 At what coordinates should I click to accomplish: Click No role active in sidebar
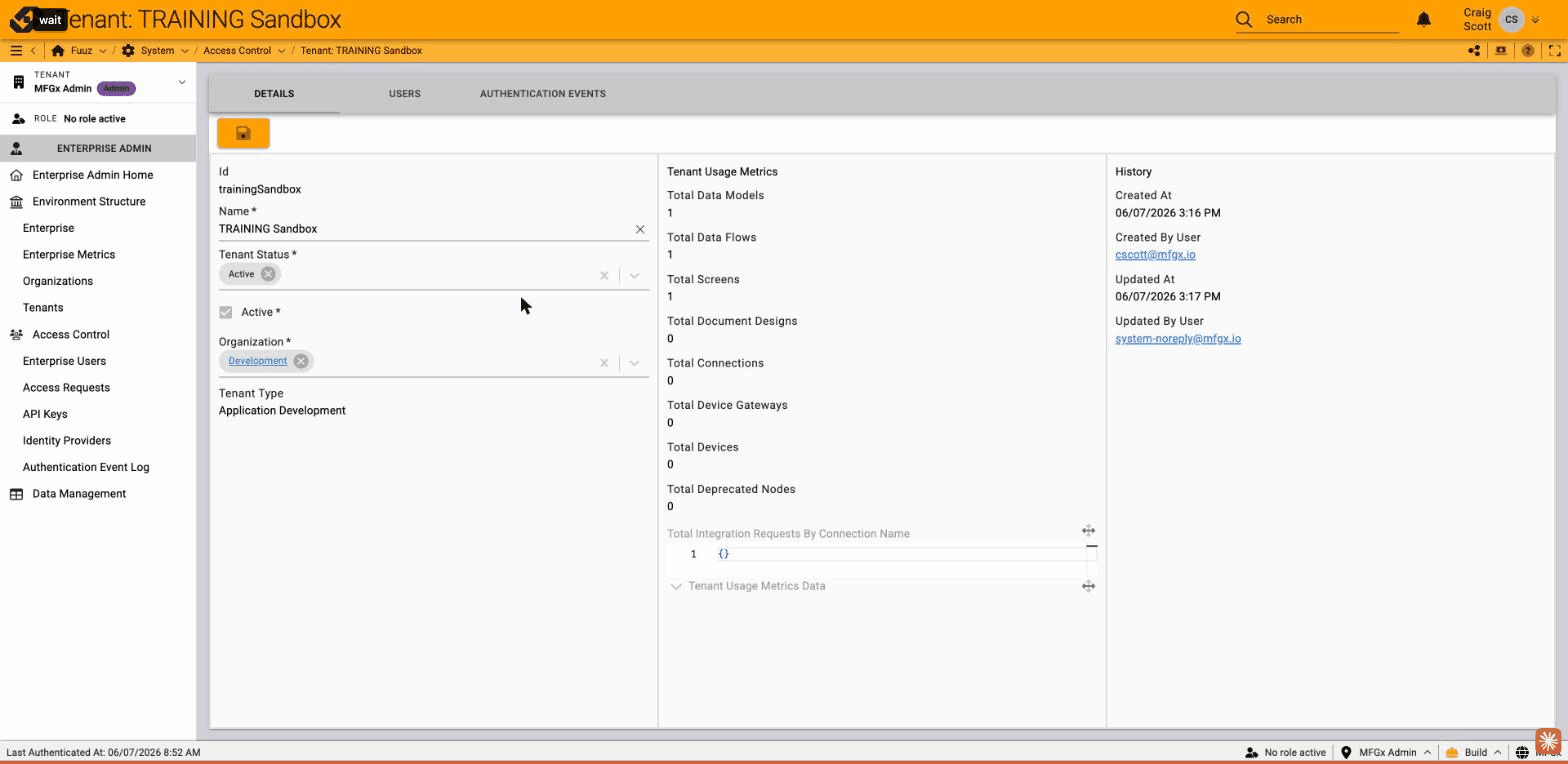(x=94, y=119)
